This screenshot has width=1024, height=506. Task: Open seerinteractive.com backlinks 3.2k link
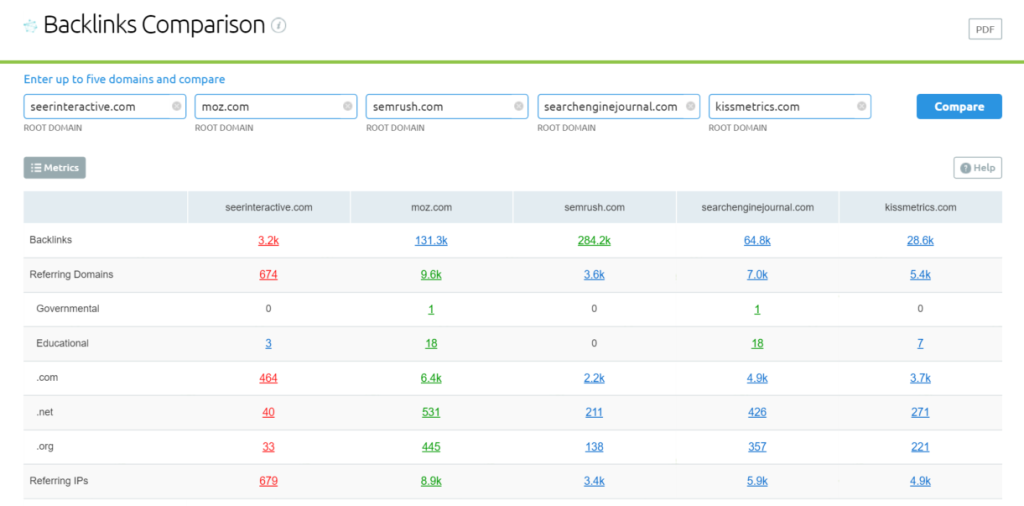tap(268, 240)
